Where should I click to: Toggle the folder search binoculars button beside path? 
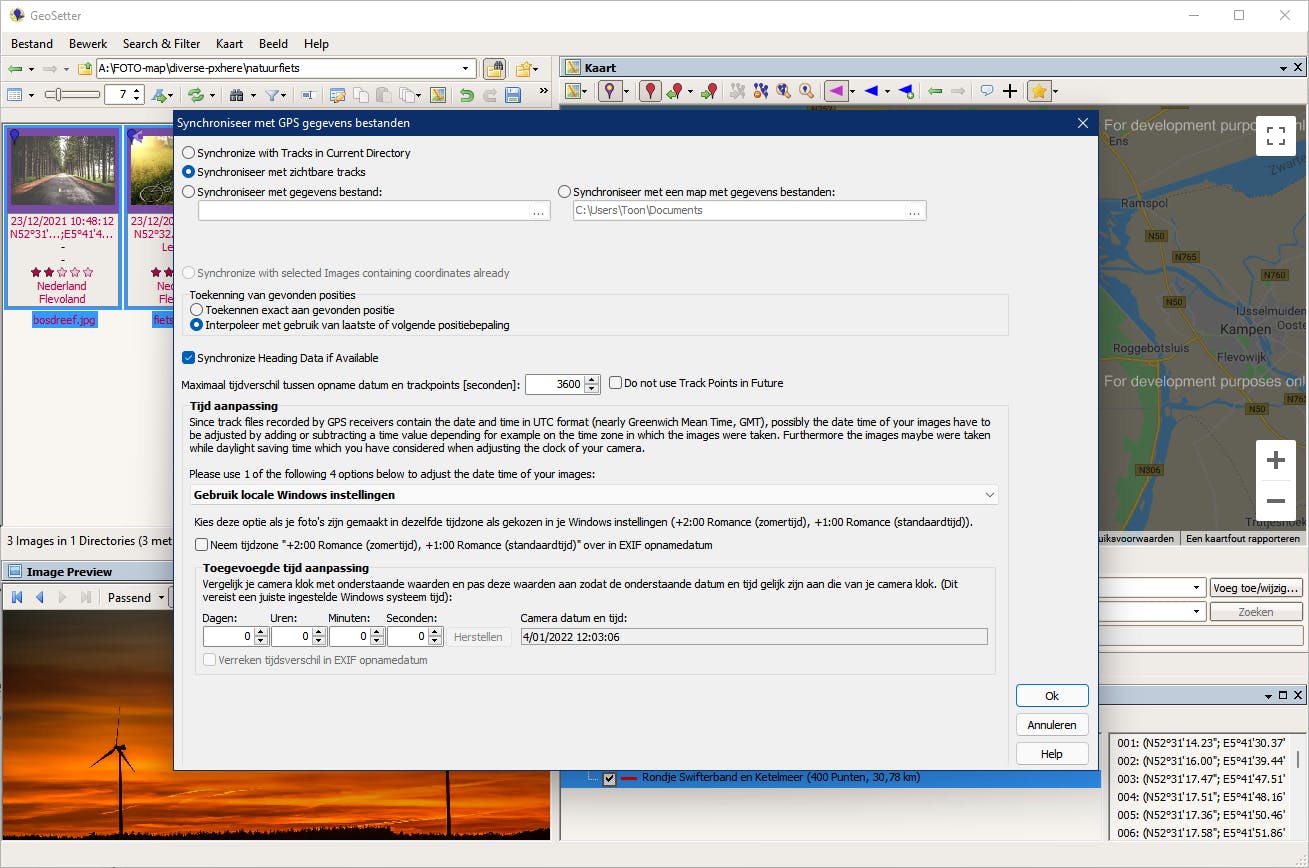pos(494,69)
